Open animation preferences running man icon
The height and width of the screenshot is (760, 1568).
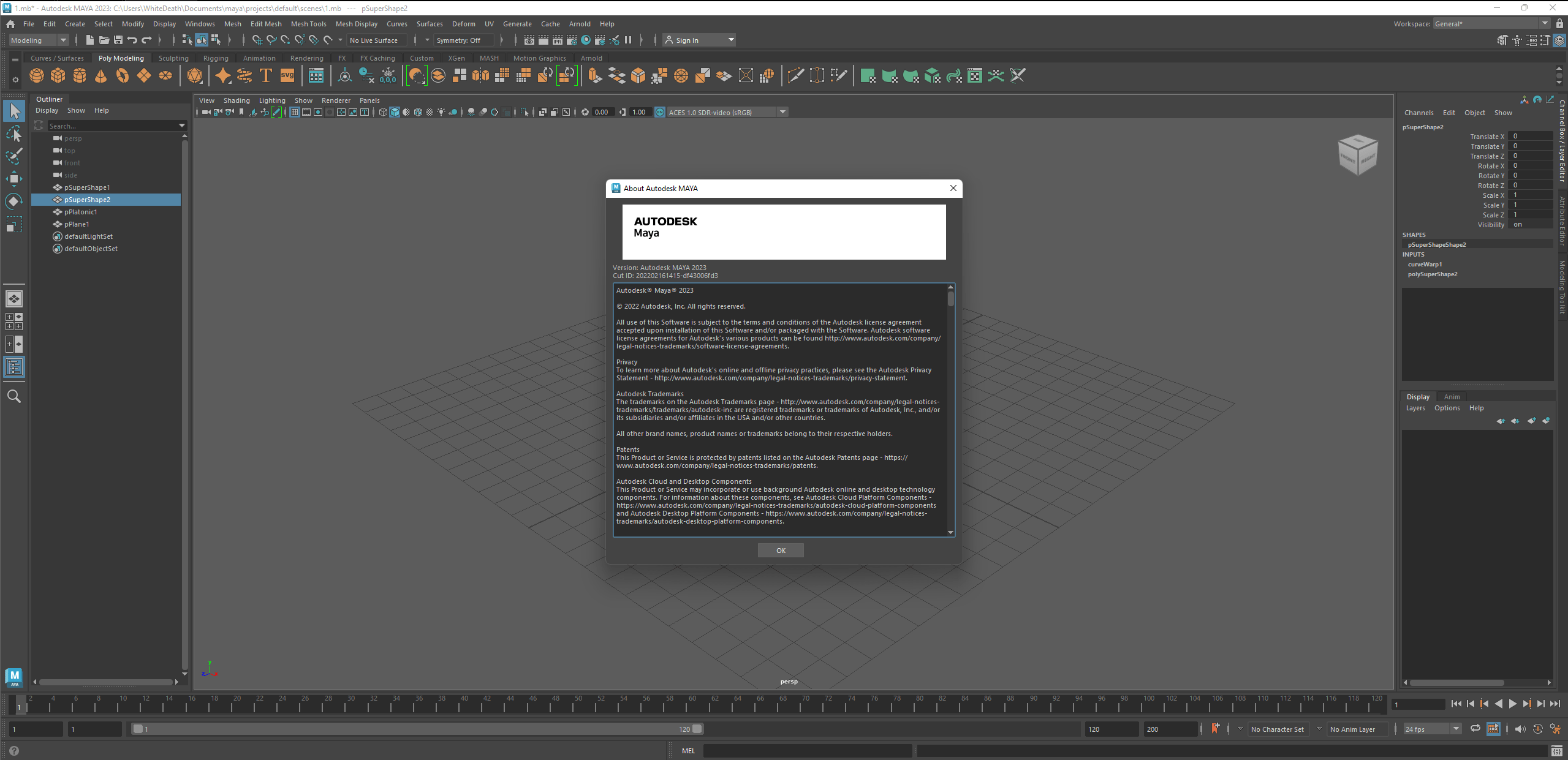(x=1555, y=729)
